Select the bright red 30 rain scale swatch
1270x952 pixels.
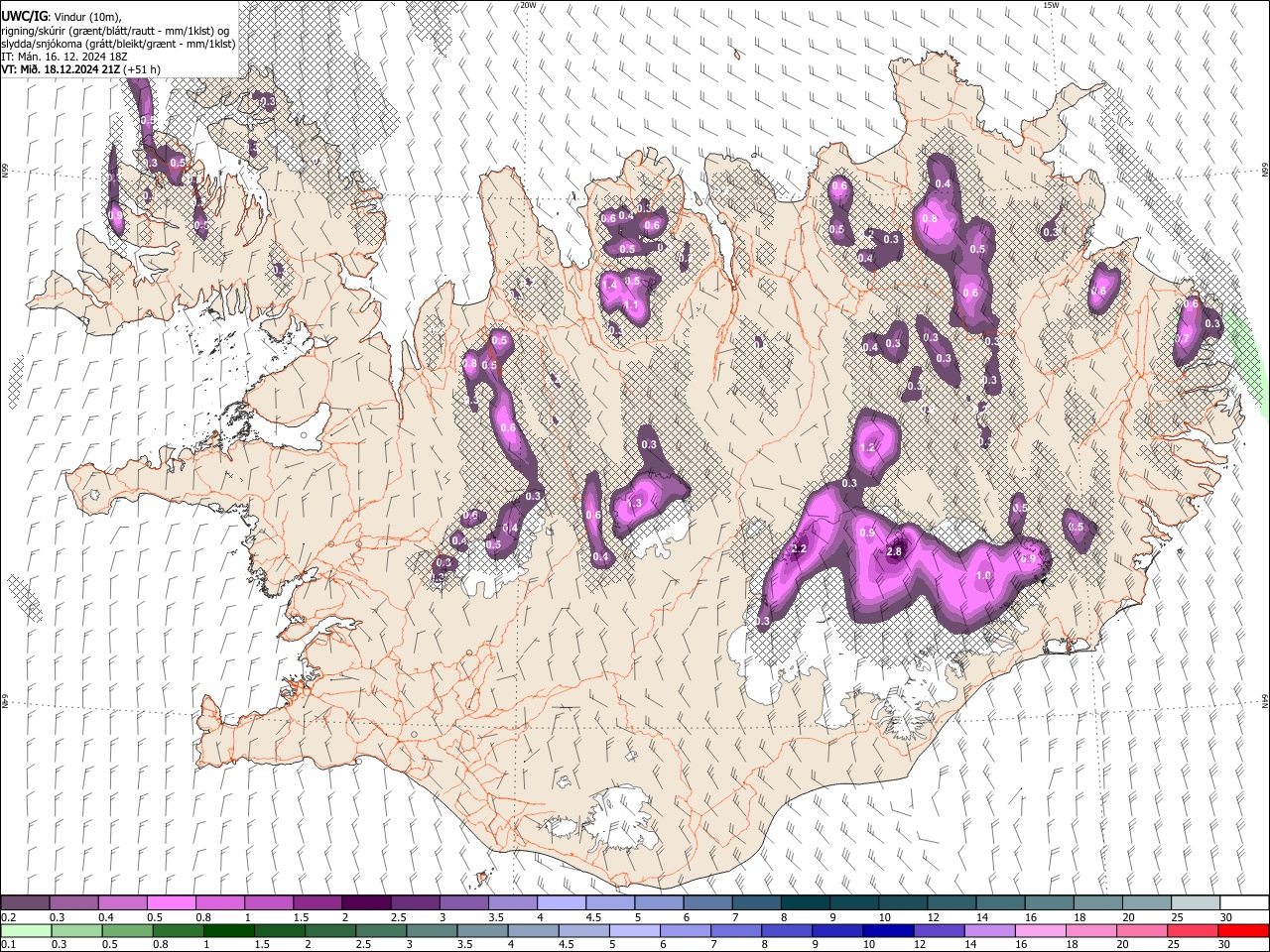tap(1242, 930)
